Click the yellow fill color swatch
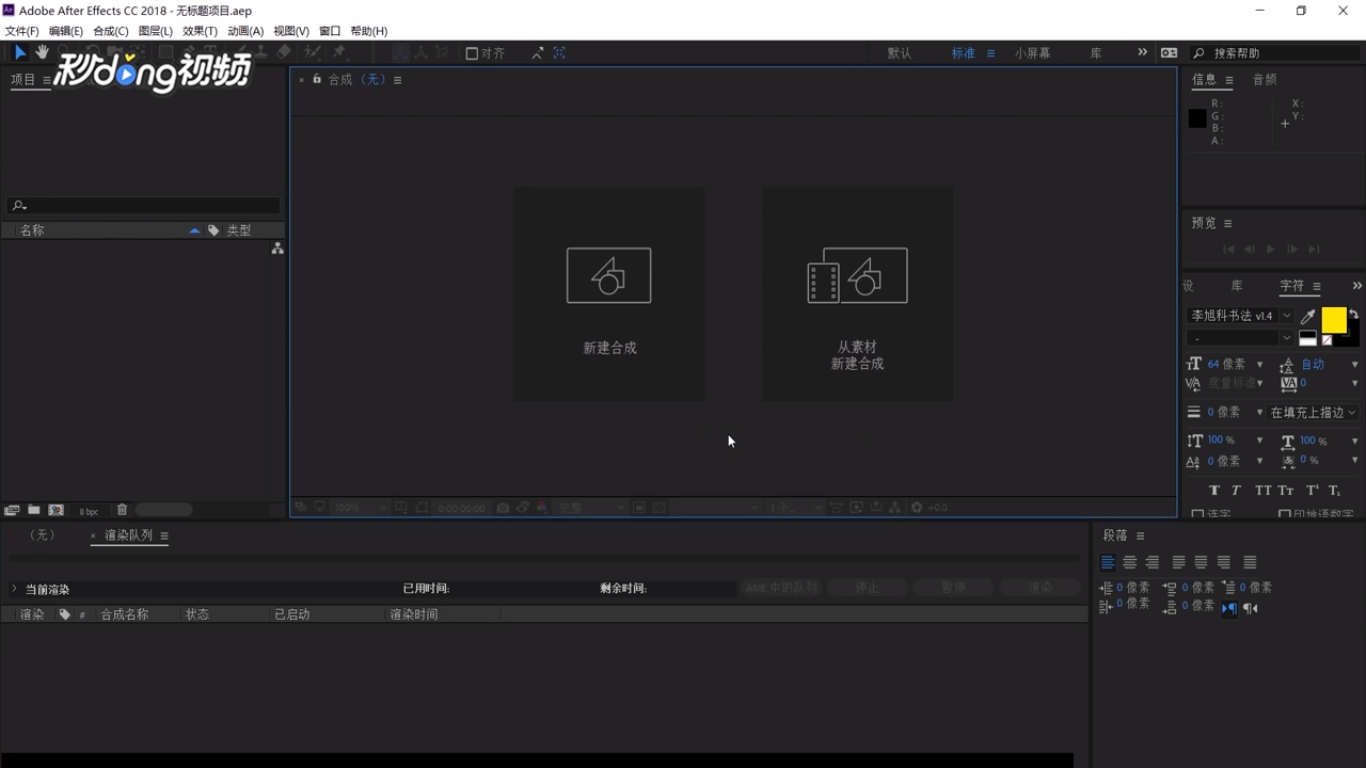The height and width of the screenshot is (768, 1366). pyautogui.click(x=1334, y=320)
